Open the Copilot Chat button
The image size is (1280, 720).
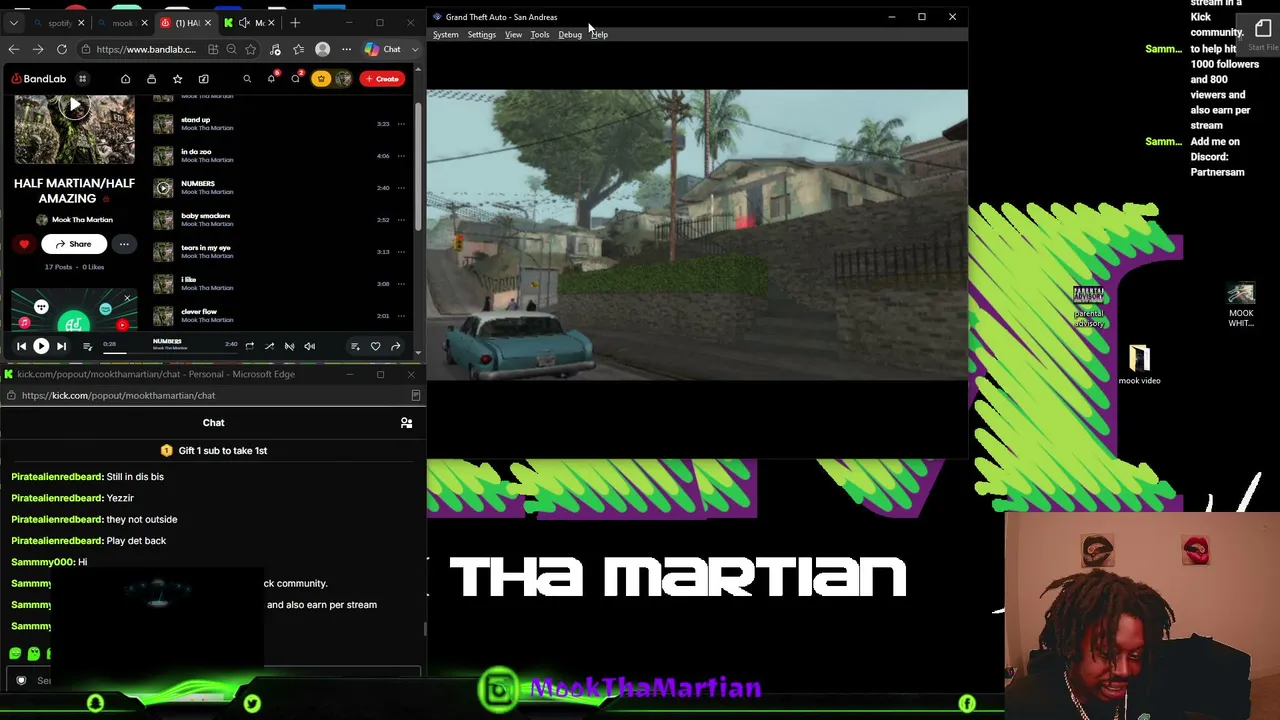383,49
